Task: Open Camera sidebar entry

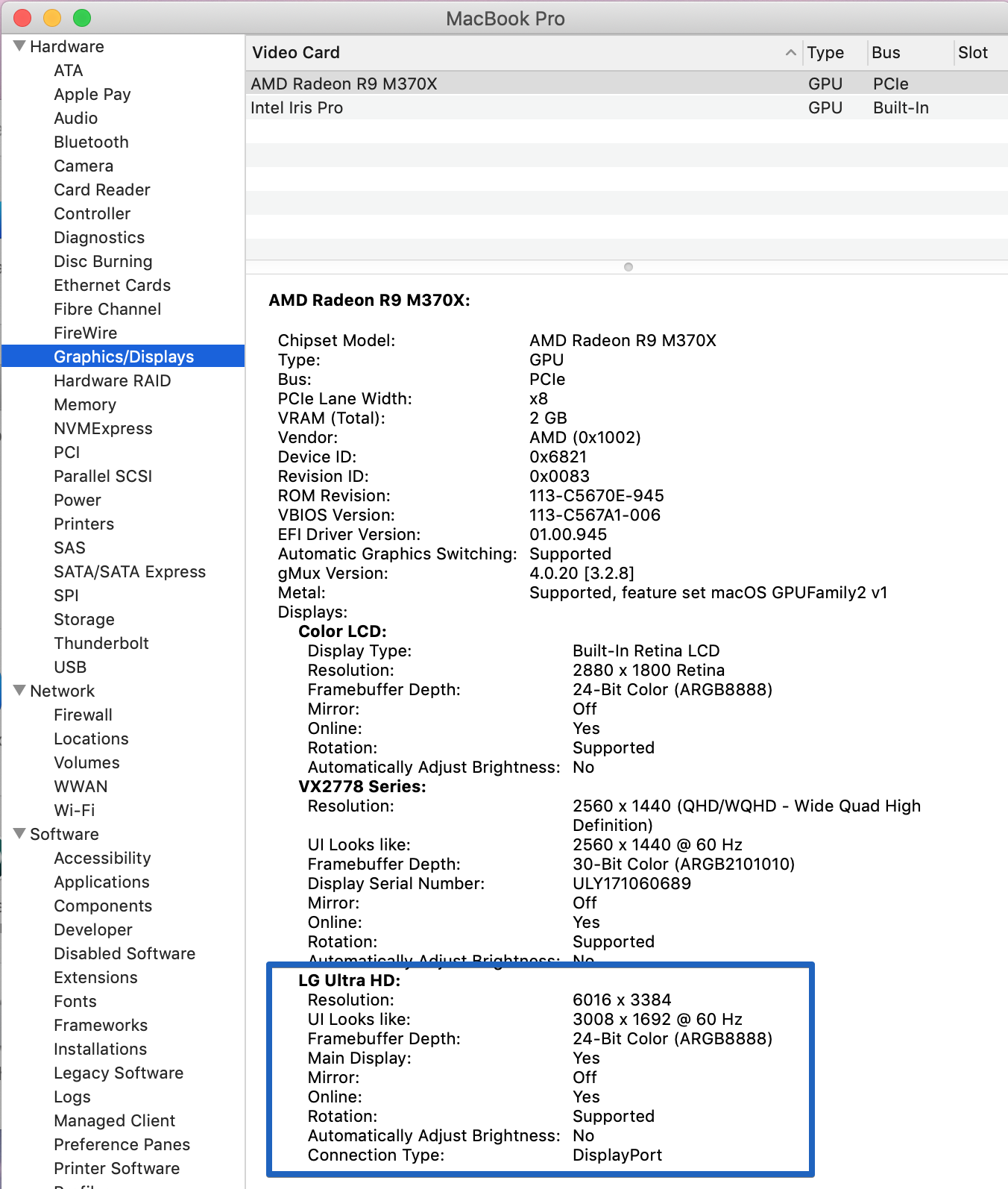Action: pos(84,166)
